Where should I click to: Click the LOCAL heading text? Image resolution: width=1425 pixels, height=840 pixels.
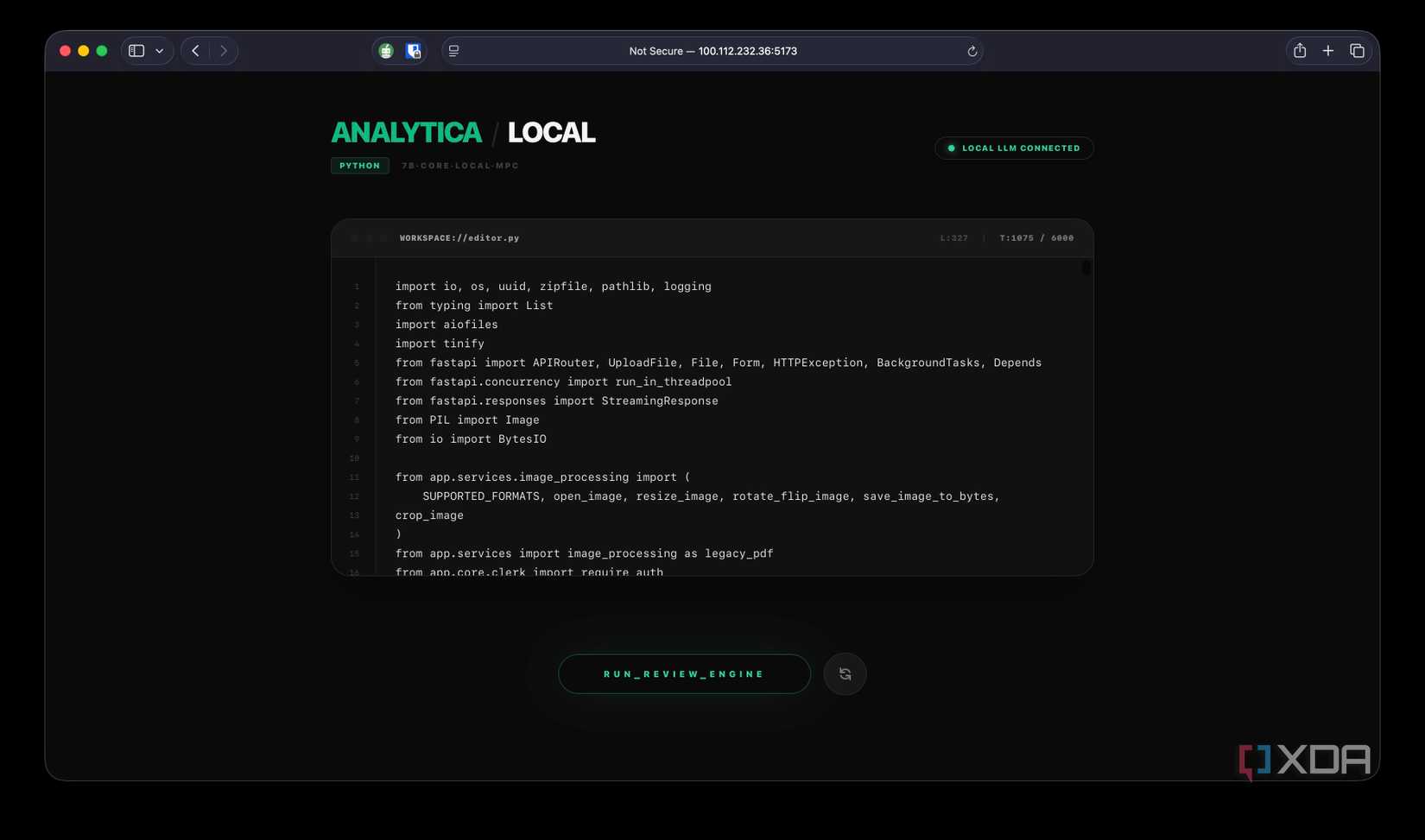pyautogui.click(x=551, y=132)
